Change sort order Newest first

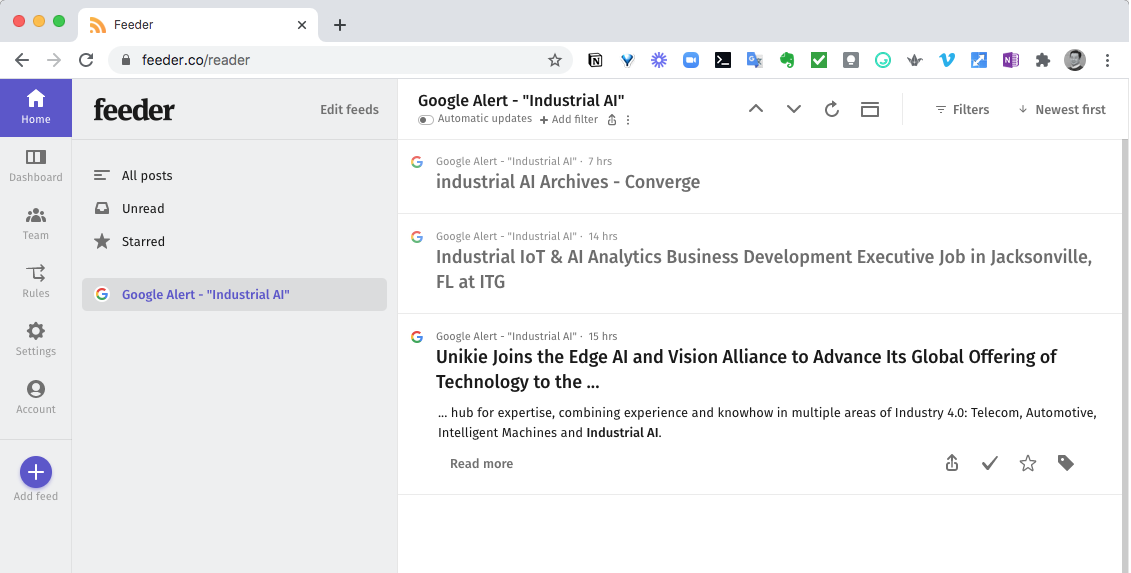pyautogui.click(x=1062, y=110)
